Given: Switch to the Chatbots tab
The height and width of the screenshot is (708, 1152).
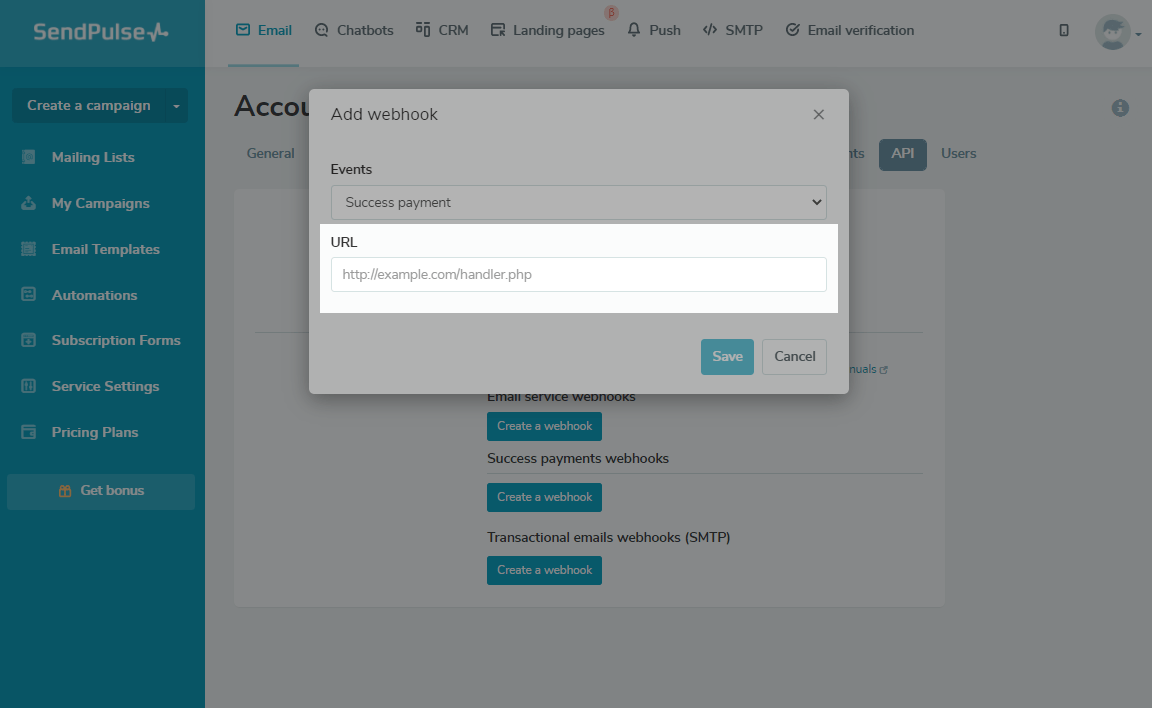Looking at the screenshot, I should point(354,30).
